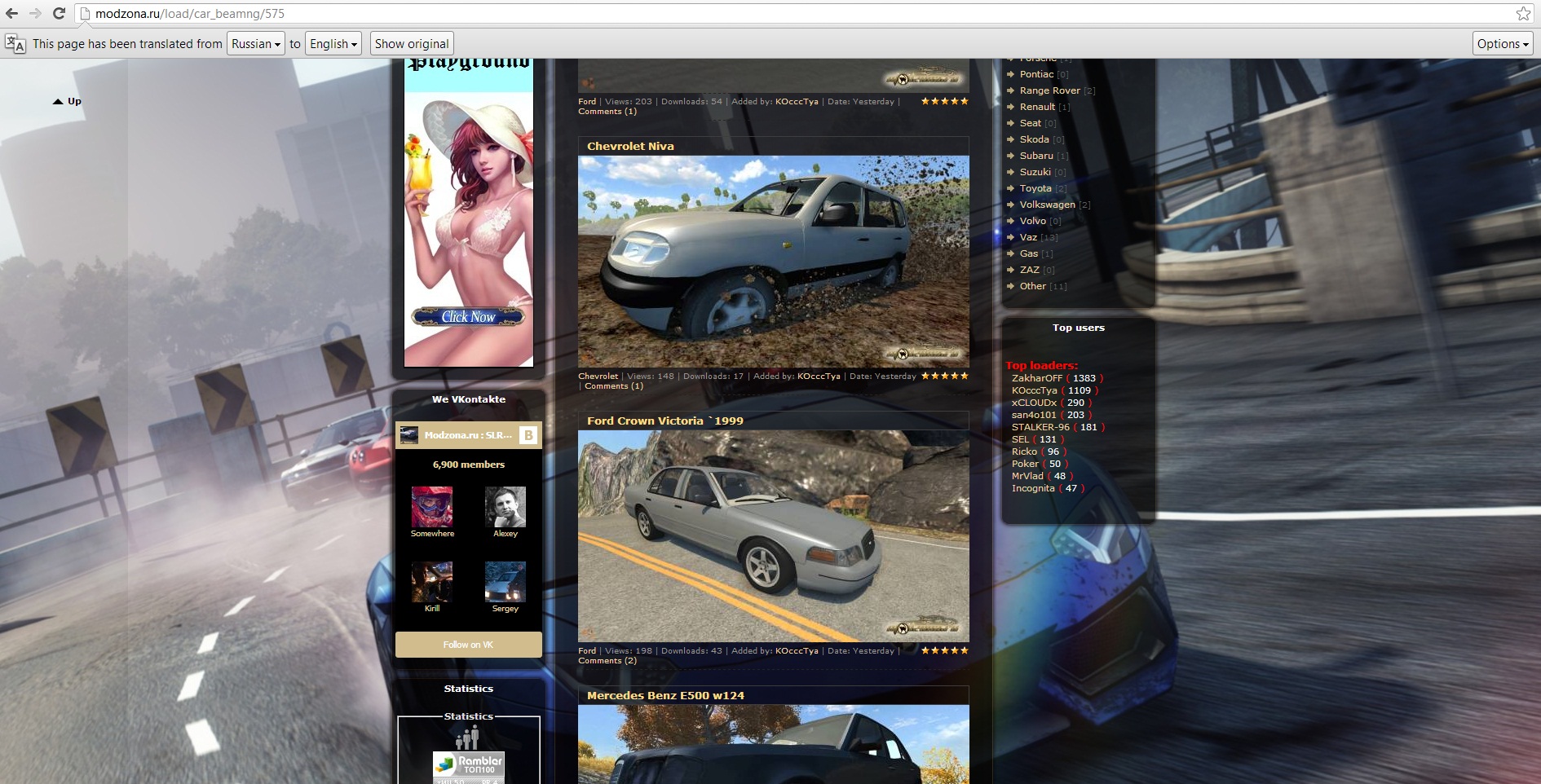Click the arrow bullet next to Other
This screenshot has height=784, width=1541.
click(1011, 286)
